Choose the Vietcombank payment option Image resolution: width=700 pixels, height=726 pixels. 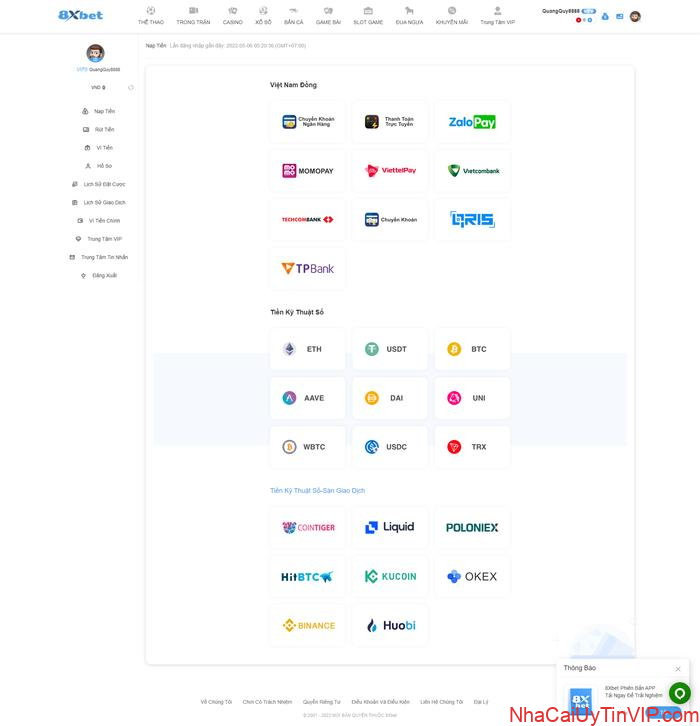click(472, 171)
